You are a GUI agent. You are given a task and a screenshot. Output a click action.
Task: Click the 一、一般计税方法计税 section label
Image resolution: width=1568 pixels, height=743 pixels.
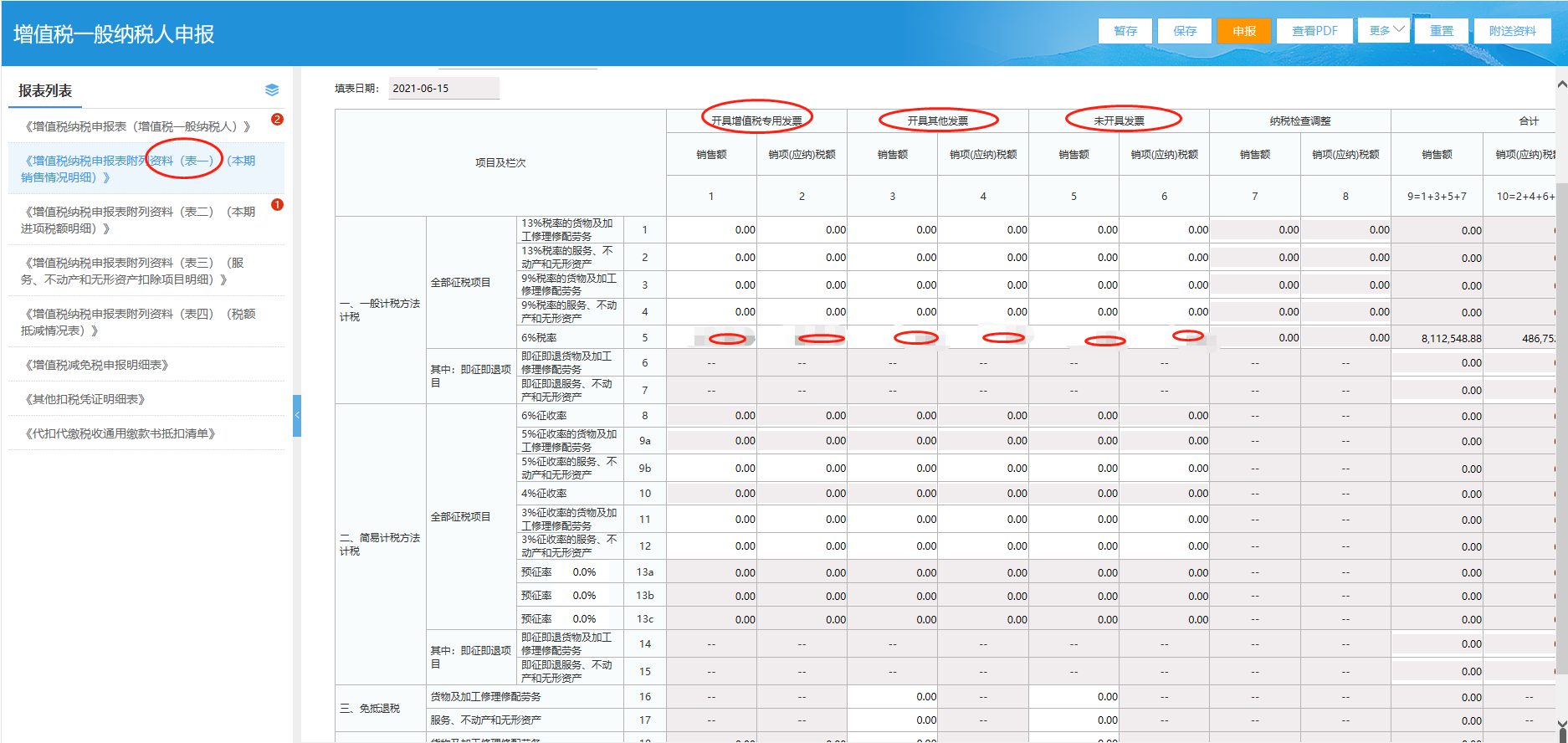[380, 310]
